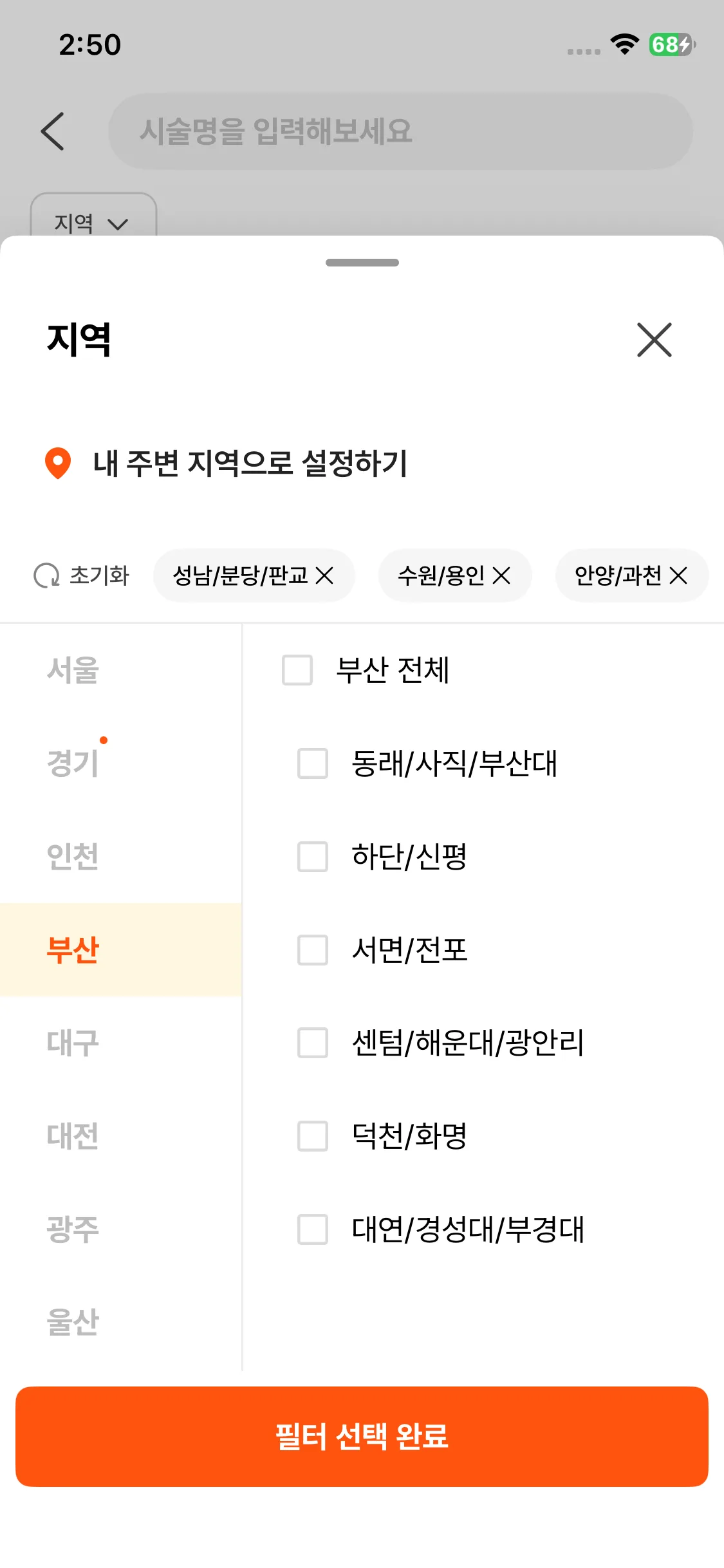Image resolution: width=724 pixels, height=1568 pixels.
Task: Tap the battery indicator icon
Action: coord(671,44)
